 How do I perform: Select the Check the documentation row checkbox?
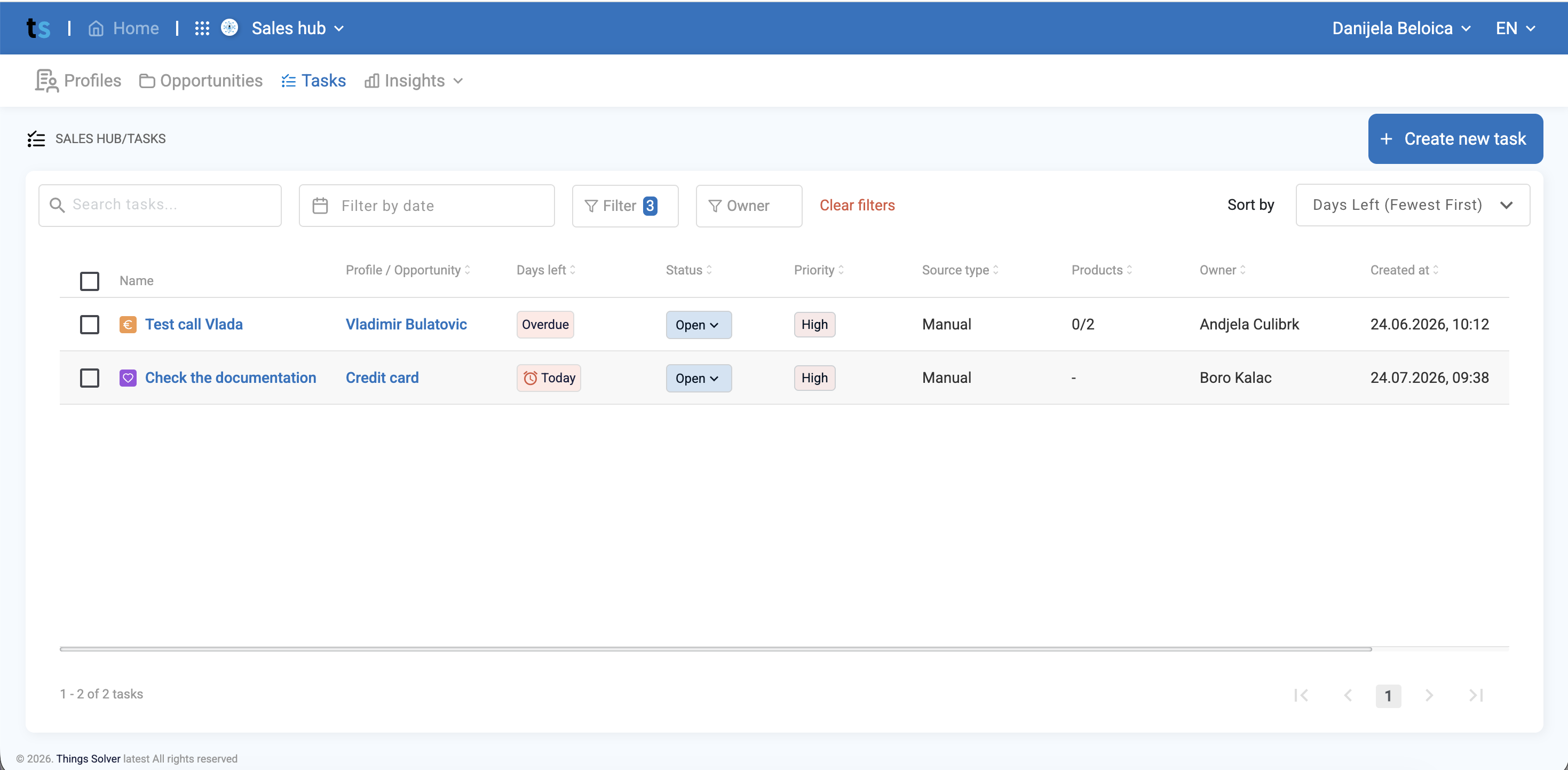[x=90, y=378]
